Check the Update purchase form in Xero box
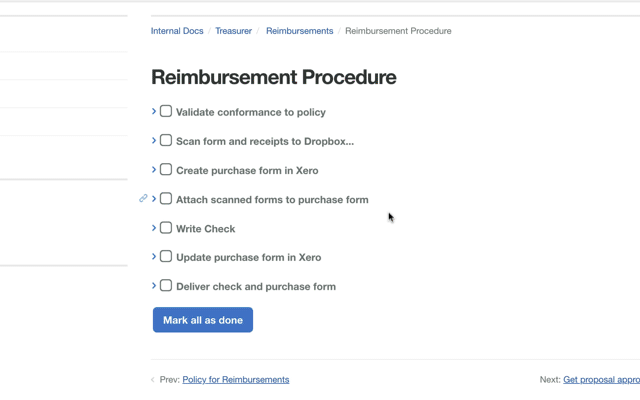640x400 pixels. click(x=166, y=256)
